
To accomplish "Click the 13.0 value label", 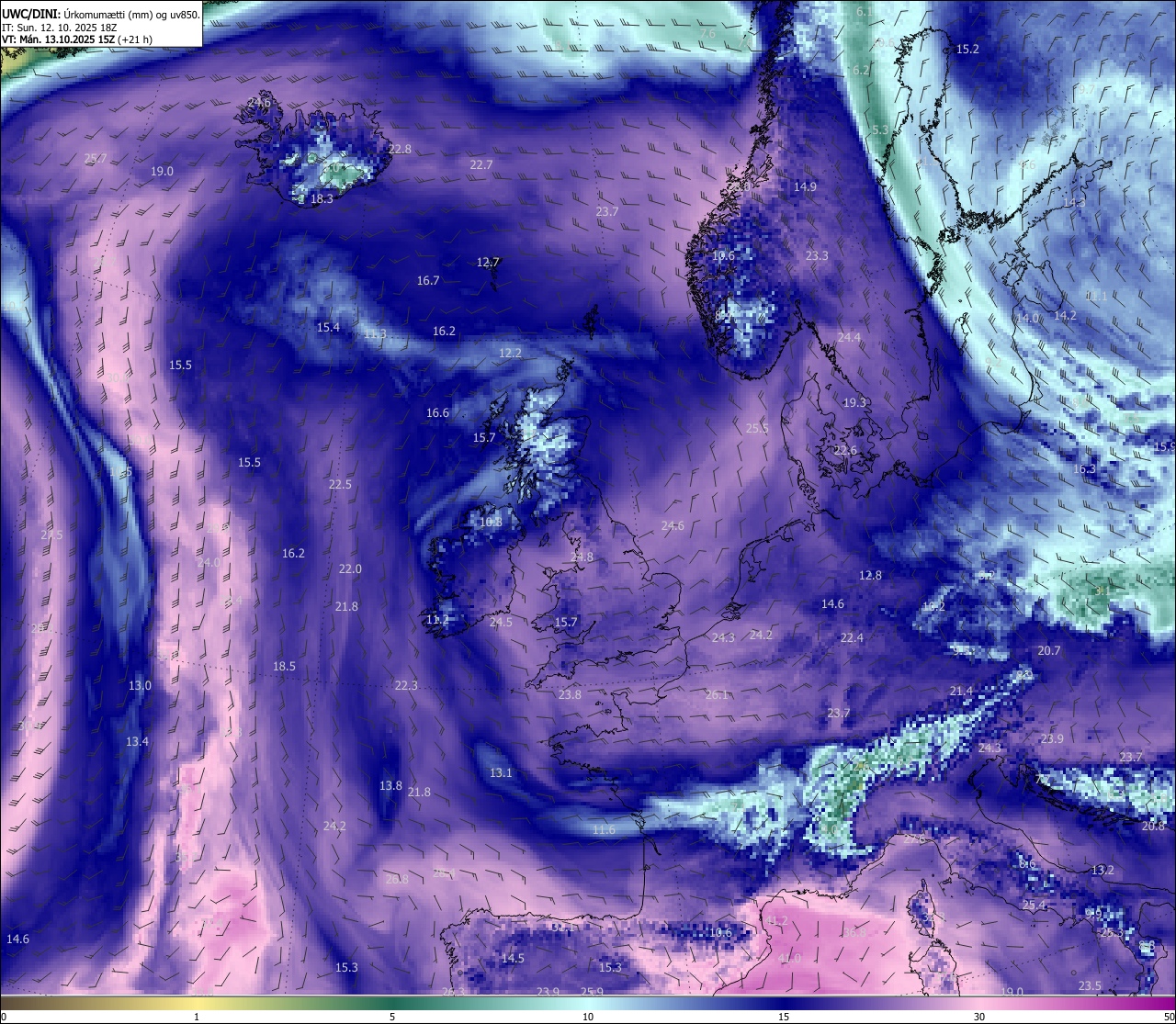I will 140,685.
